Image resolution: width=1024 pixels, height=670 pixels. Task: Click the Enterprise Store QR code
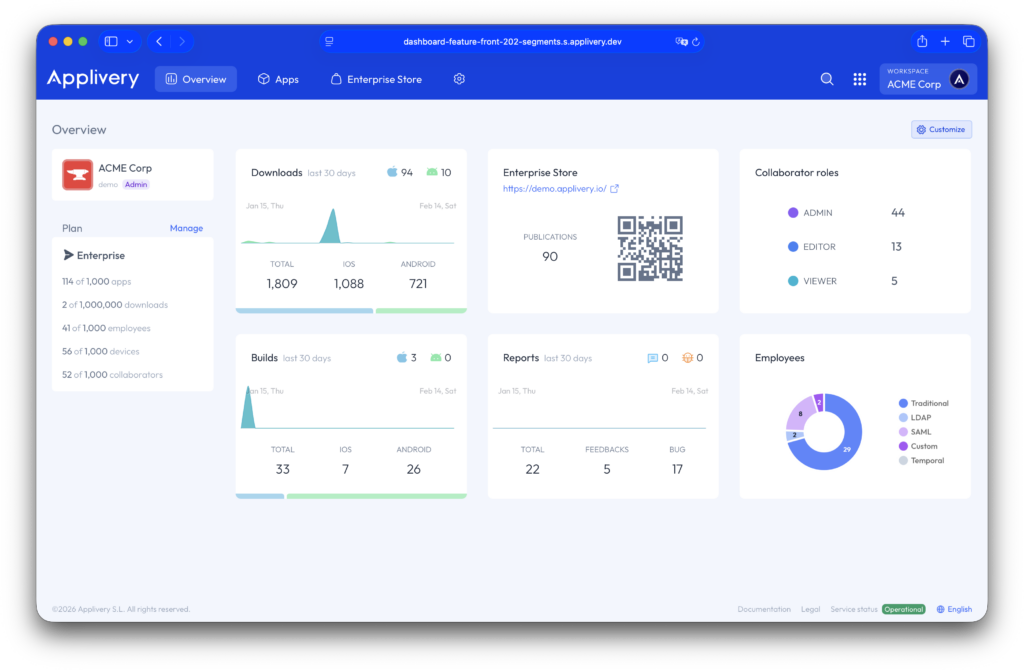650,249
